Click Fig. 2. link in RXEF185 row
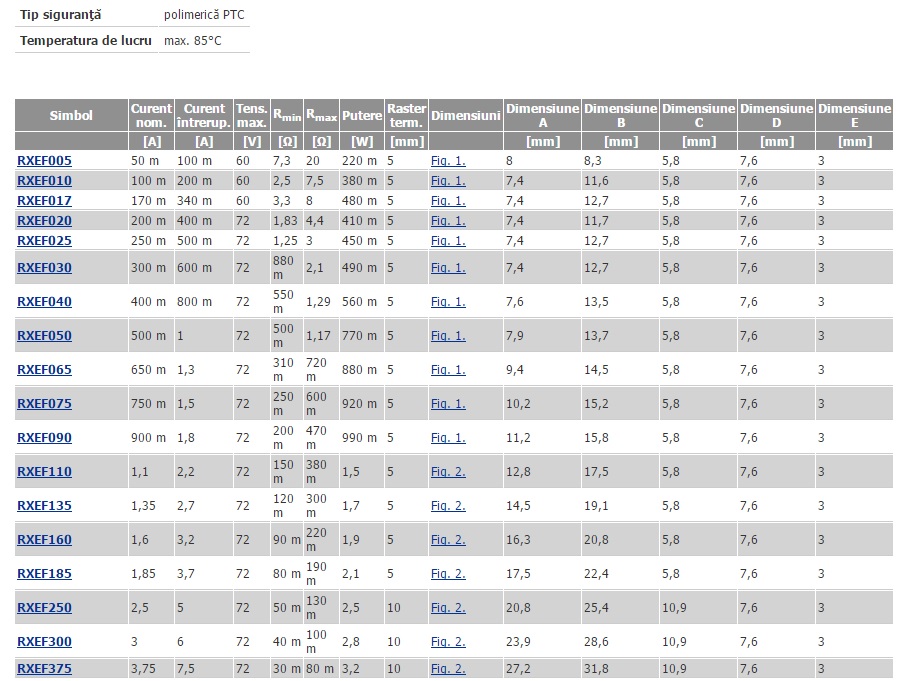The height and width of the screenshot is (681, 898). coord(448,574)
